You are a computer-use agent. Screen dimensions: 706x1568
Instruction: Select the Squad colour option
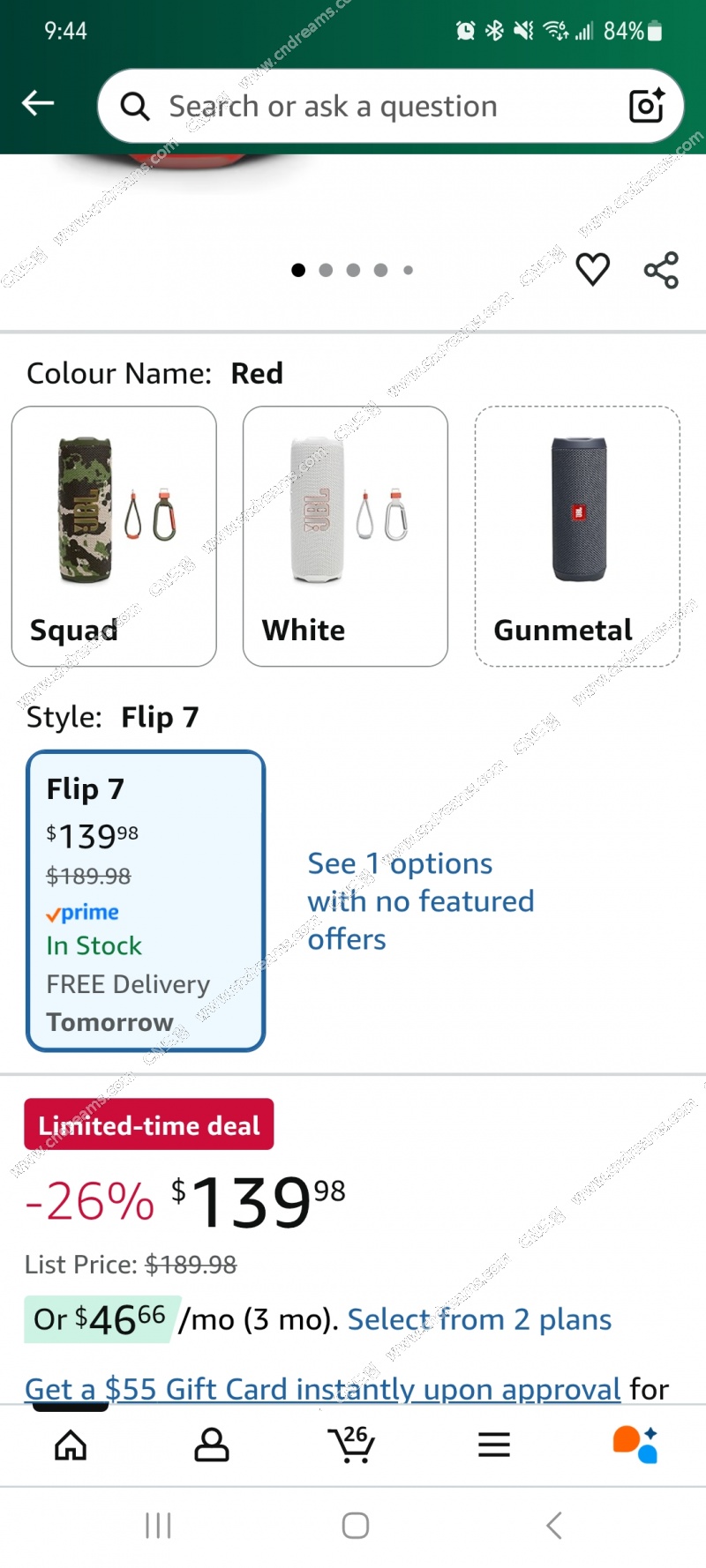114,536
